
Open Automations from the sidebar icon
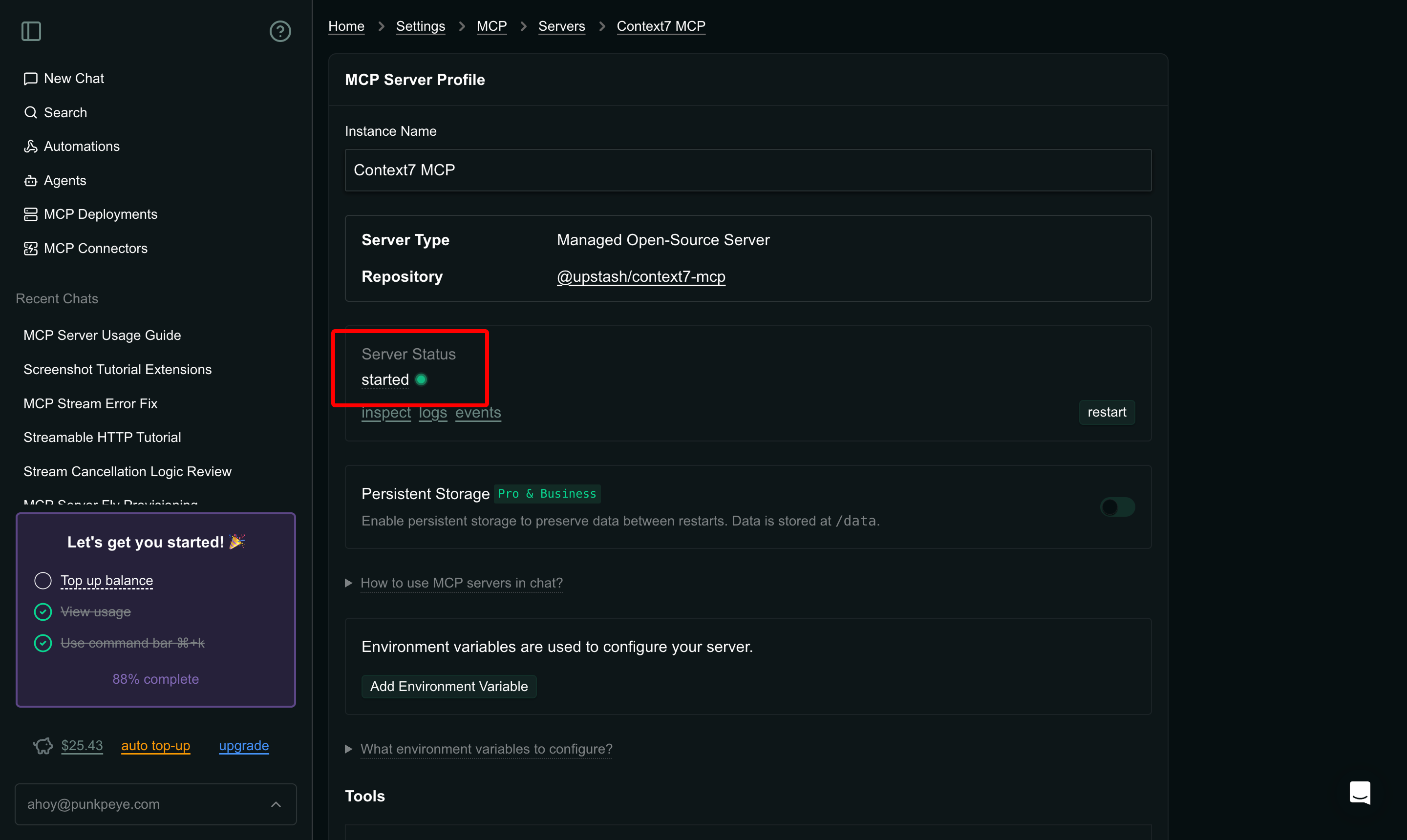[31, 147]
